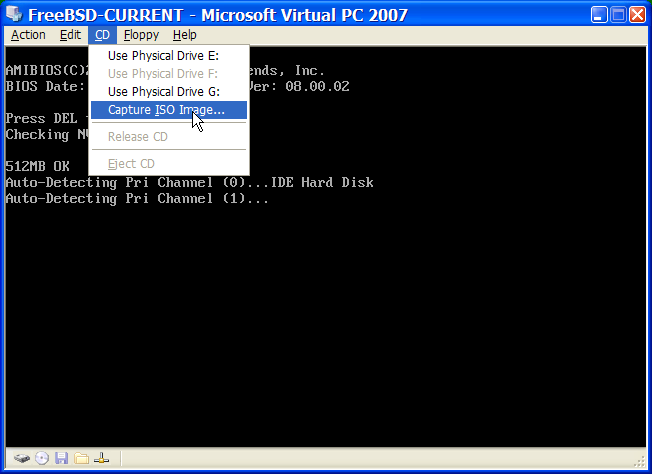This screenshot has width=652, height=474.
Task: Maximize the Virtual PC window
Action: click(617, 15)
